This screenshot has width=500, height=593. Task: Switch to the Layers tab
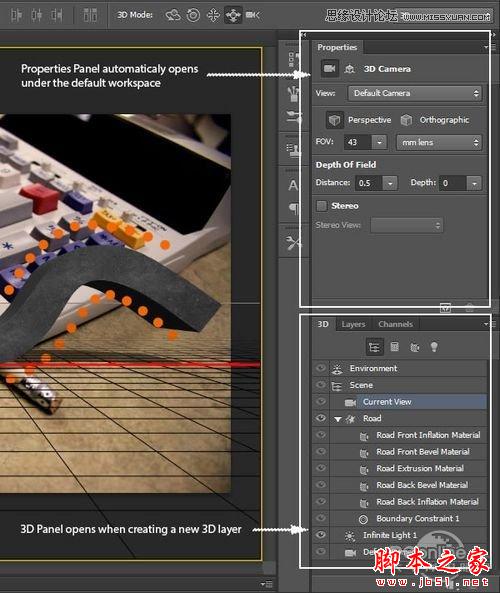353,324
